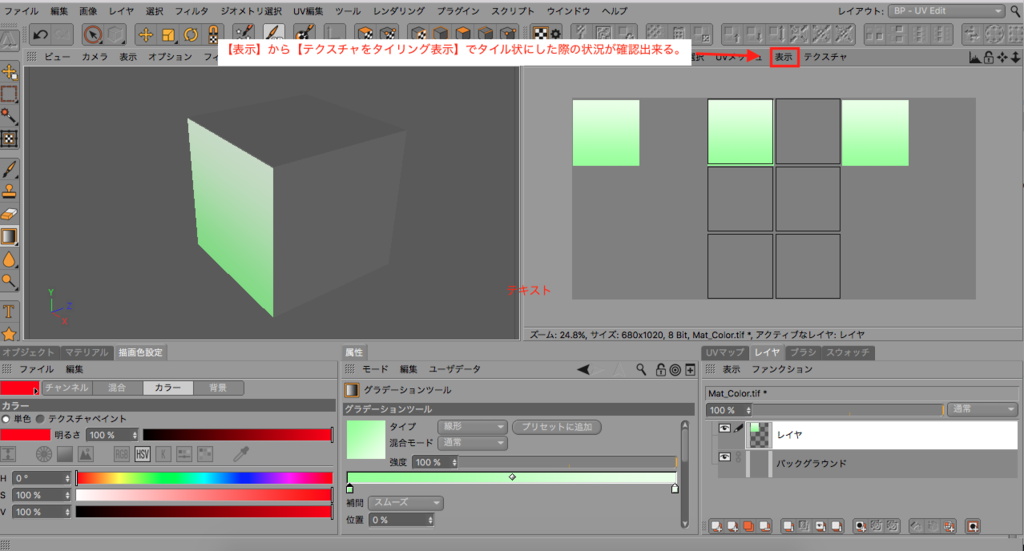The height and width of the screenshot is (551, 1024).
Task: Expand the red color swatch arrow menu
Action: point(35,391)
